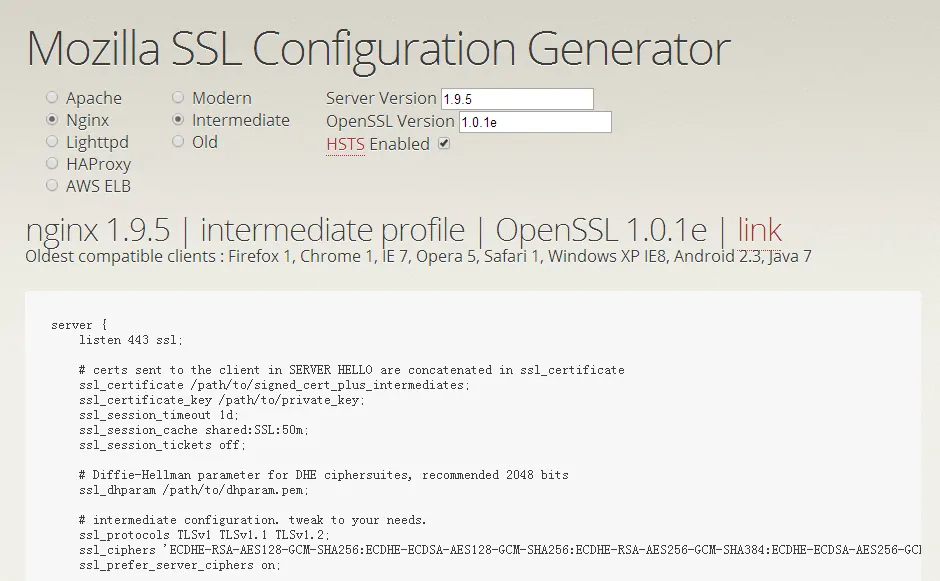
Task: Click the ssl_certificate_key line
Action: pyautogui.click(x=222, y=400)
